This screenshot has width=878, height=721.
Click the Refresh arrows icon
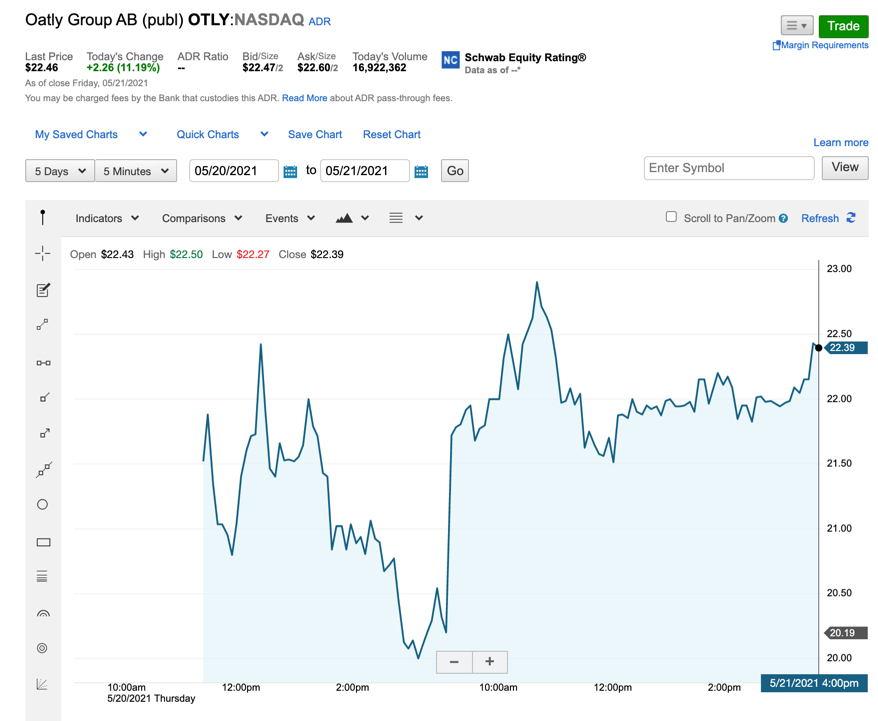pos(851,218)
